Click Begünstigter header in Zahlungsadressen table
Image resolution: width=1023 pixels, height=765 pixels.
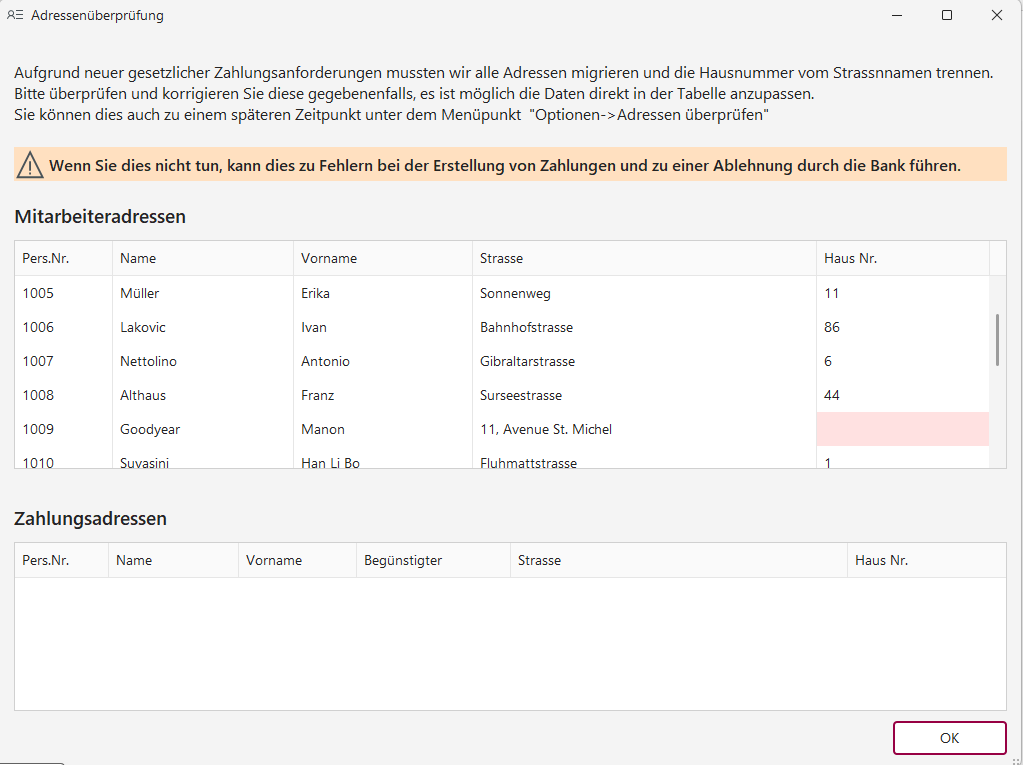pyautogui.click(x=403, y=560)
